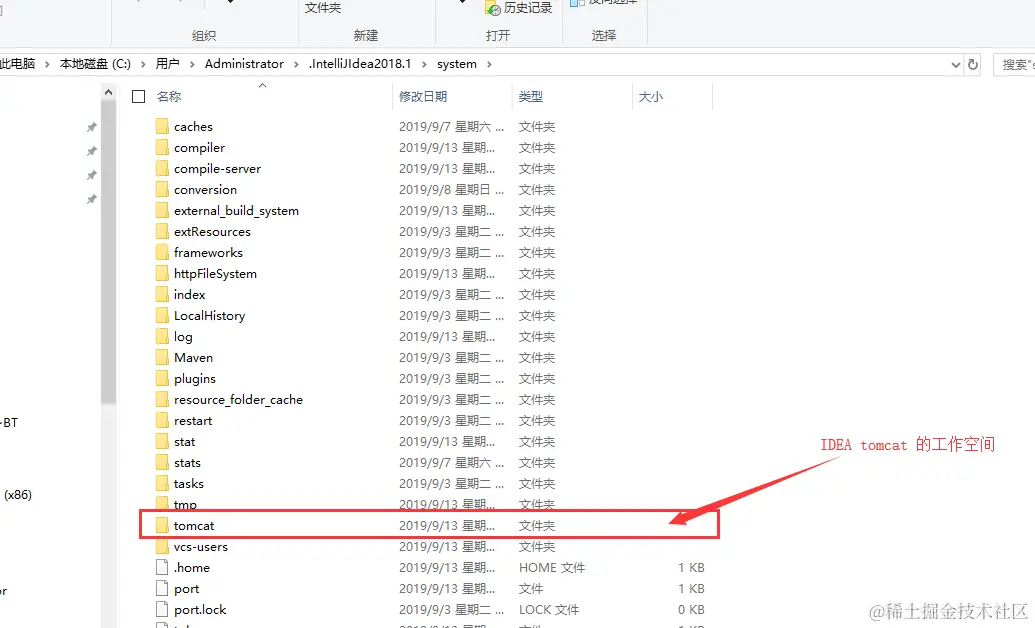Expand chevron after Administrator in path
Image resolution: width=1035 pixels, height=628 pixels.
pos(296,64)
